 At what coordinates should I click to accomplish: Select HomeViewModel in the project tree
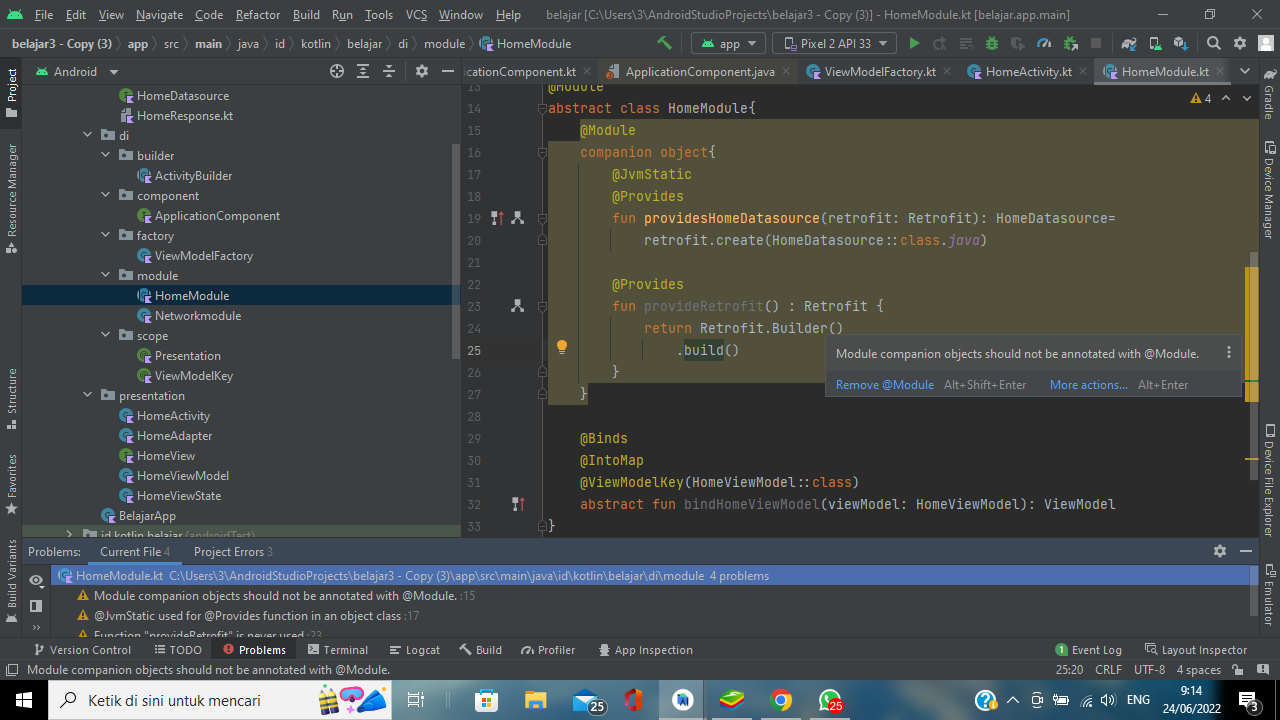[x=183, y=475]
